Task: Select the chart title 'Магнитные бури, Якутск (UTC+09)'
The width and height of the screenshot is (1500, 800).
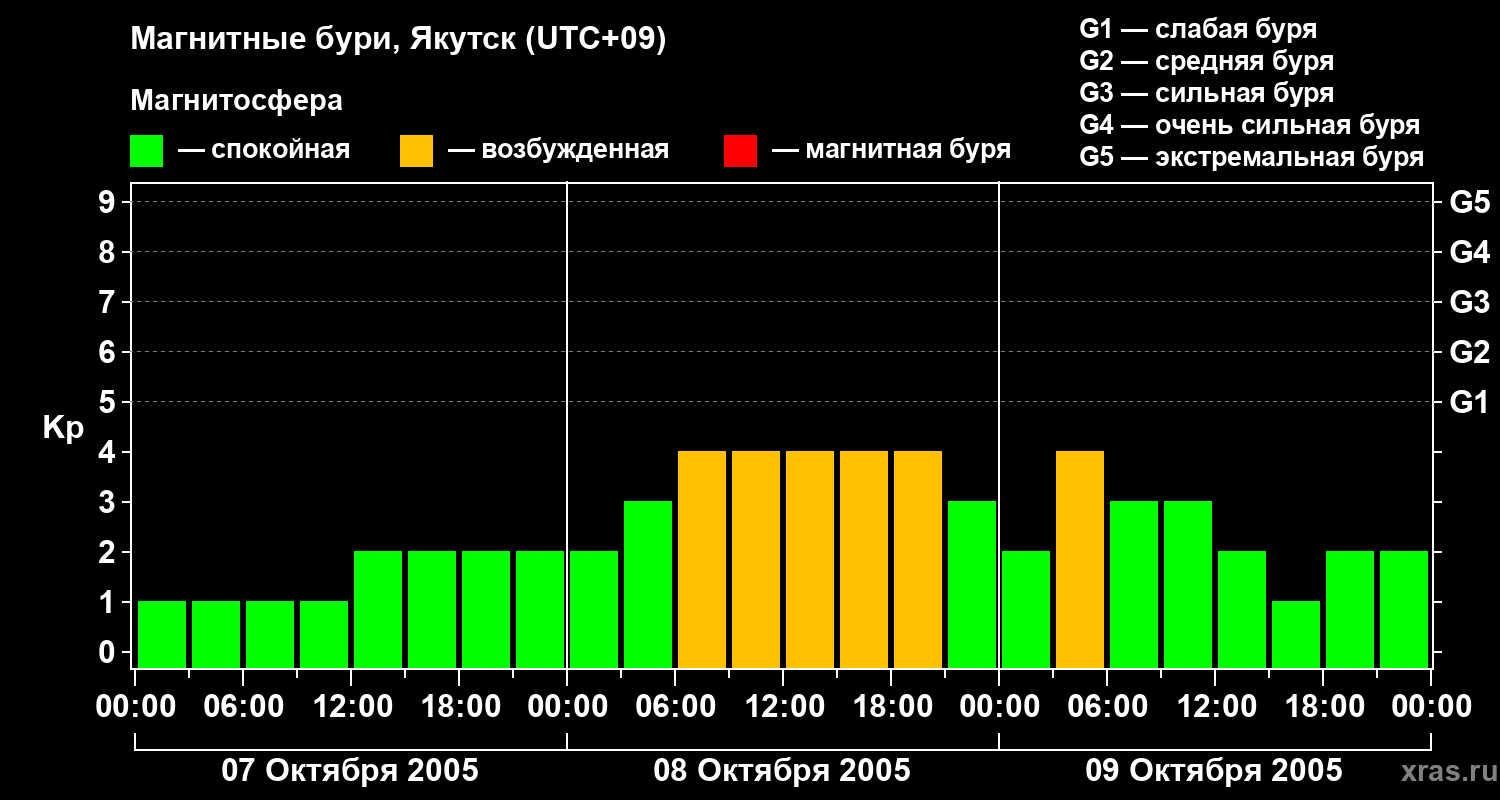Action: point(398,40)
